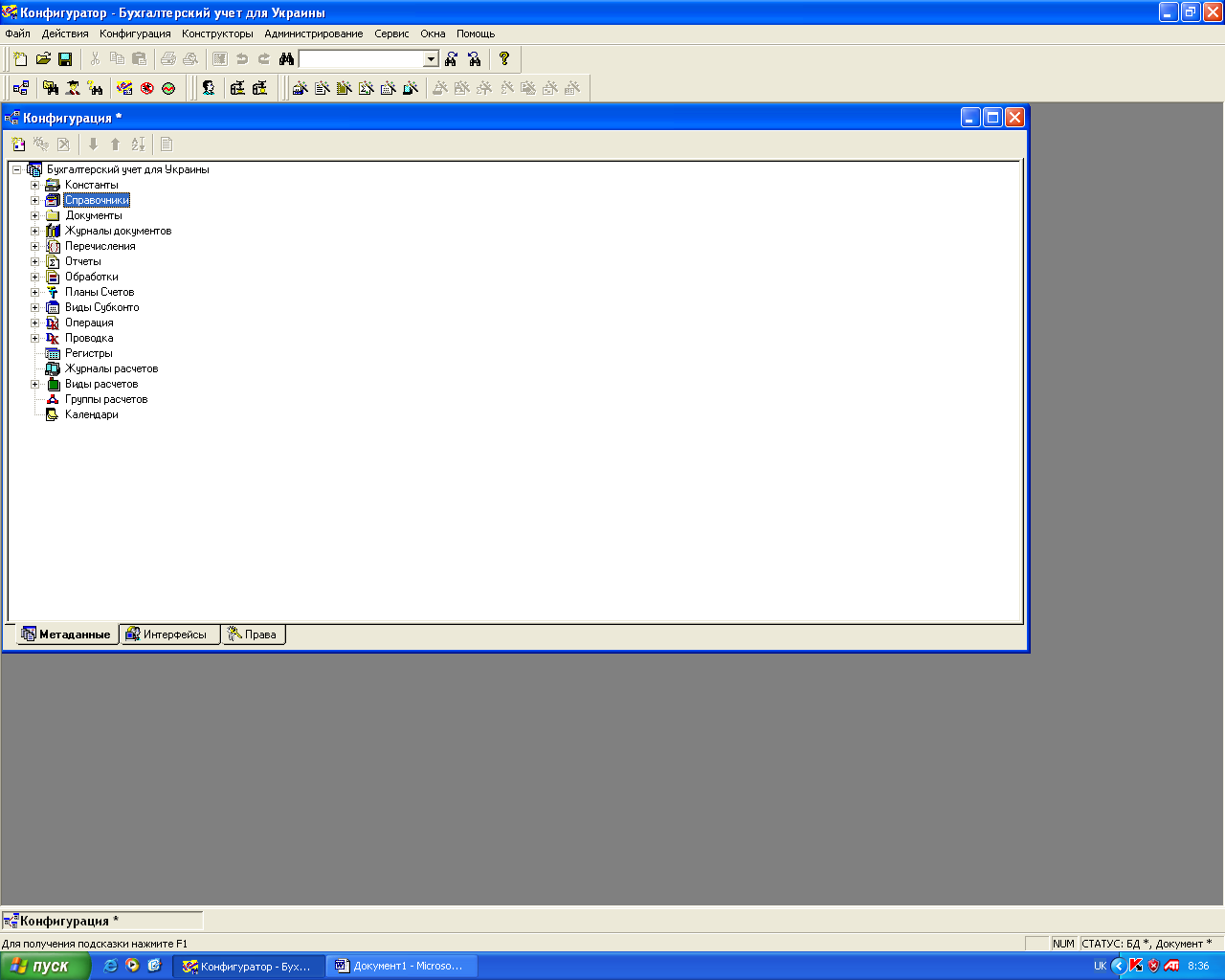Open the Администрирование menu
Screen dimensions: 1225x980
pos(314,33)
